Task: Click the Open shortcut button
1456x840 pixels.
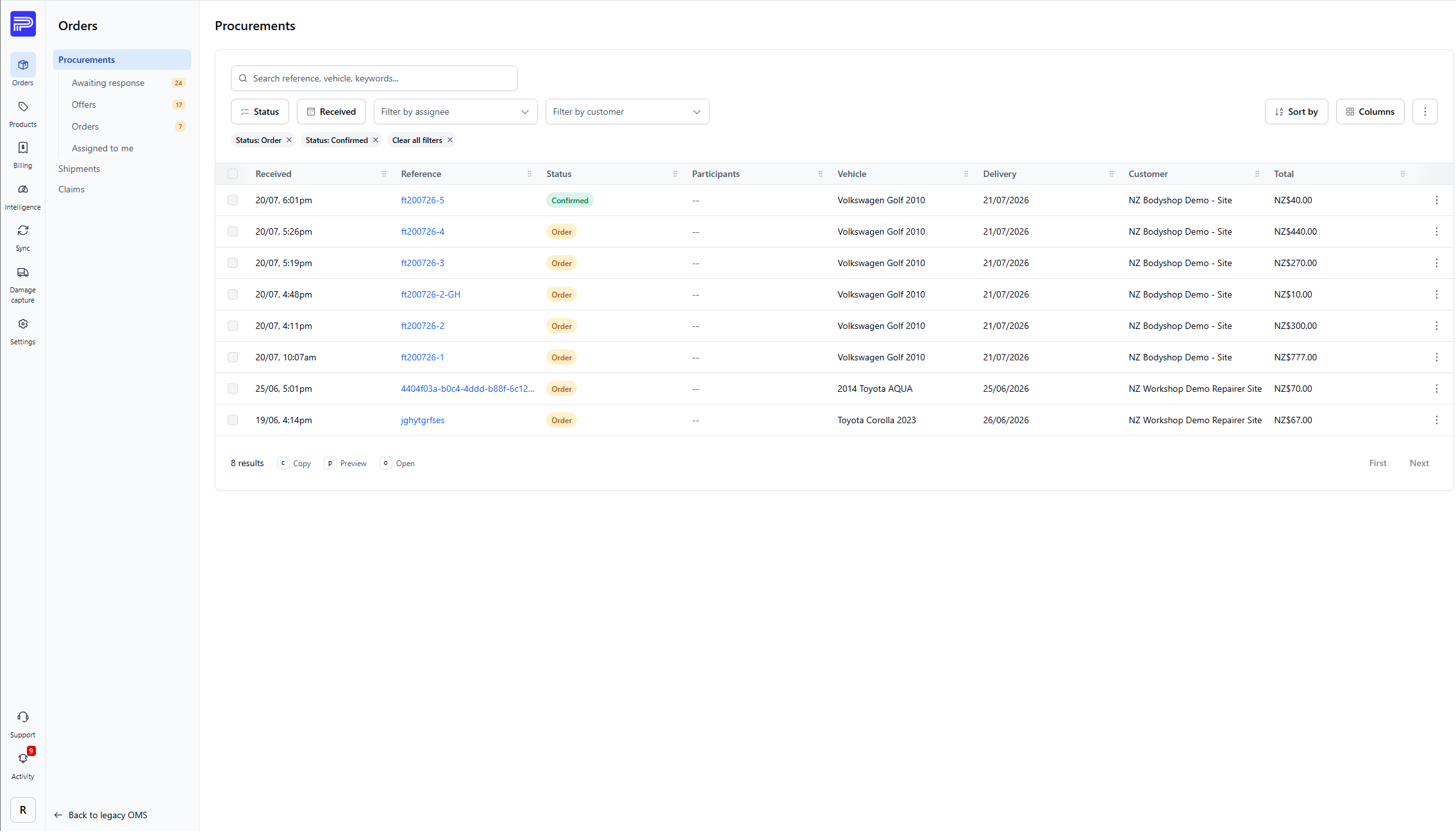Action: point(397,463)
